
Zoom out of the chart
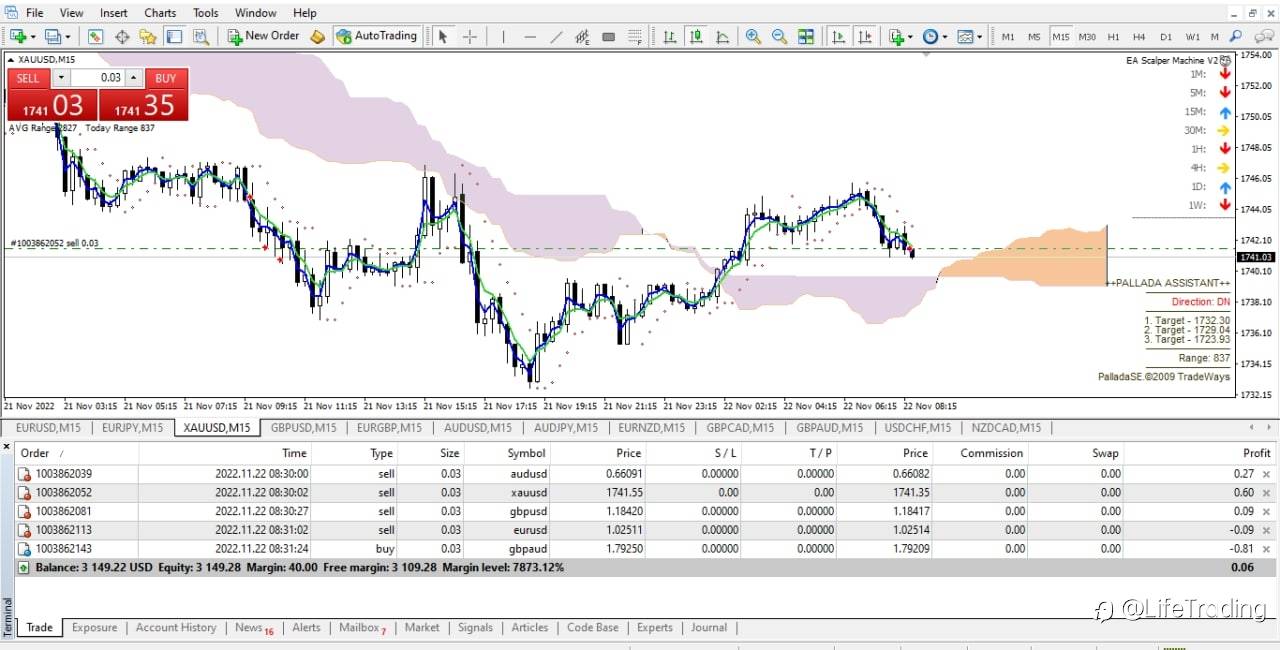pyautogui.click(x=779, y=36)
